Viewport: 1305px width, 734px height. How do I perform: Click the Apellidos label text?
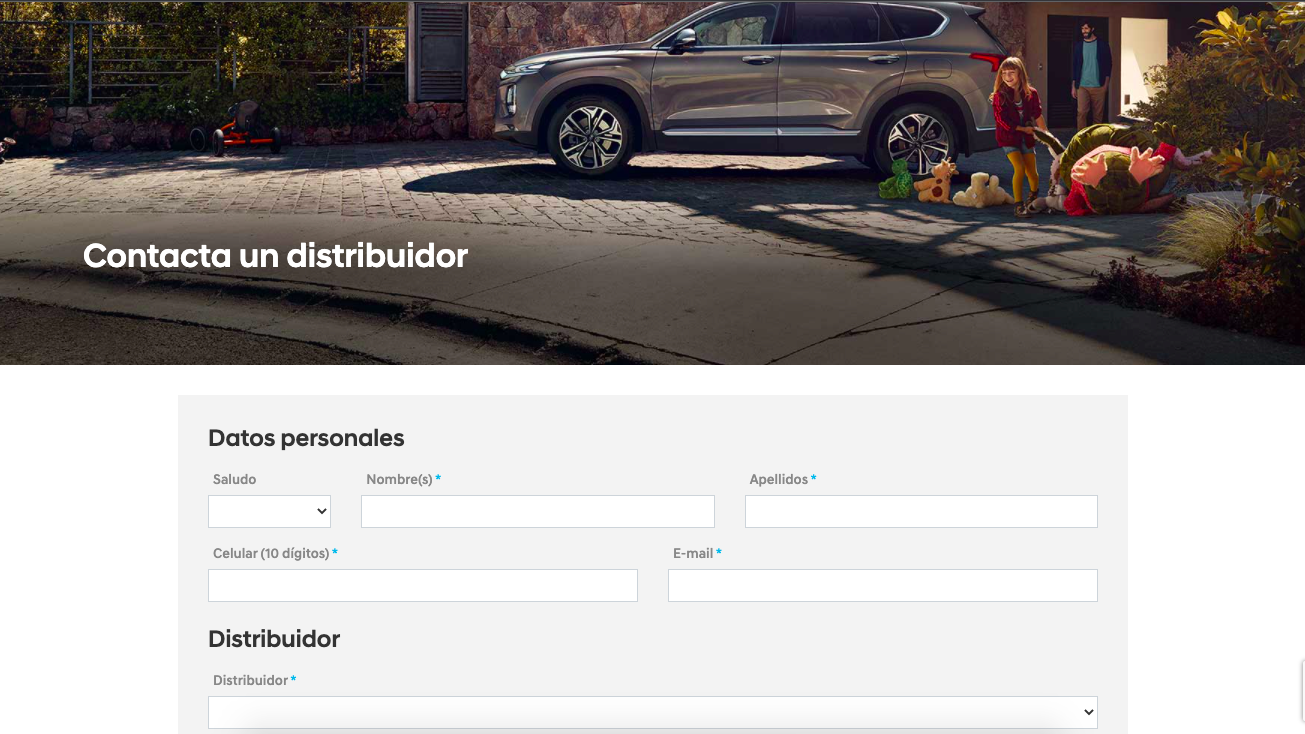coord(778,479)
